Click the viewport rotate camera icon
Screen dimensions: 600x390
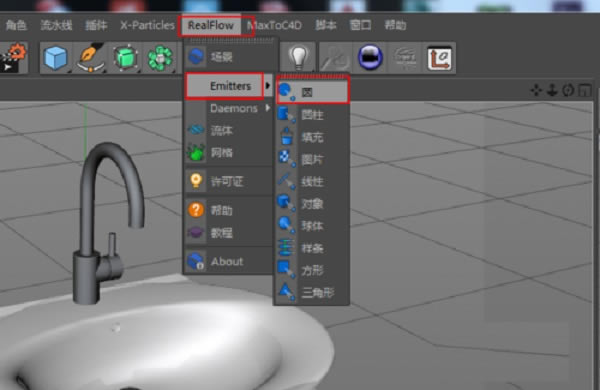pos(568,91)
